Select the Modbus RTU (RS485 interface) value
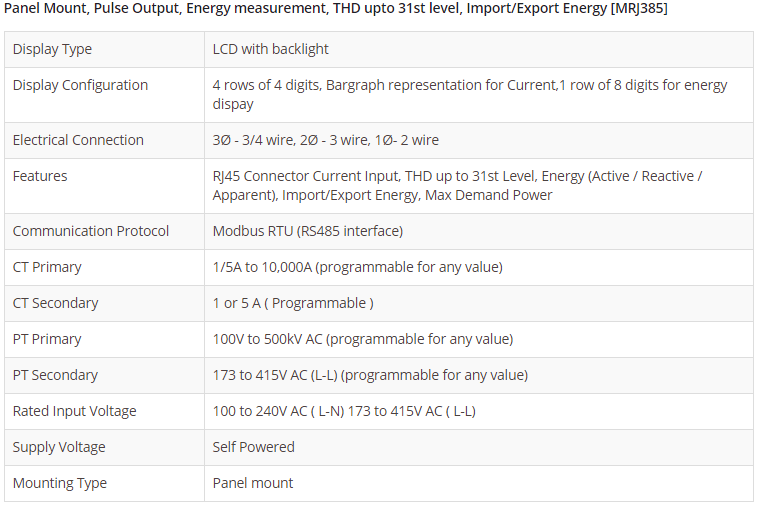This screenshot has width=760, height=507. 307,231
